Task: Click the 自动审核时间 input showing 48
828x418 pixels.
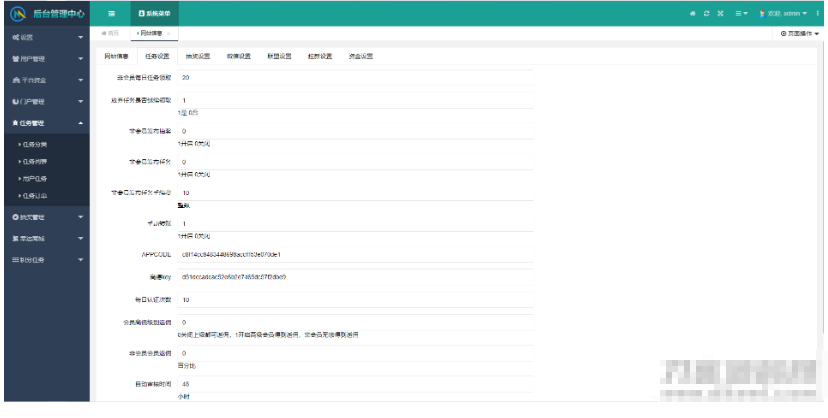Action: (355, 384)
